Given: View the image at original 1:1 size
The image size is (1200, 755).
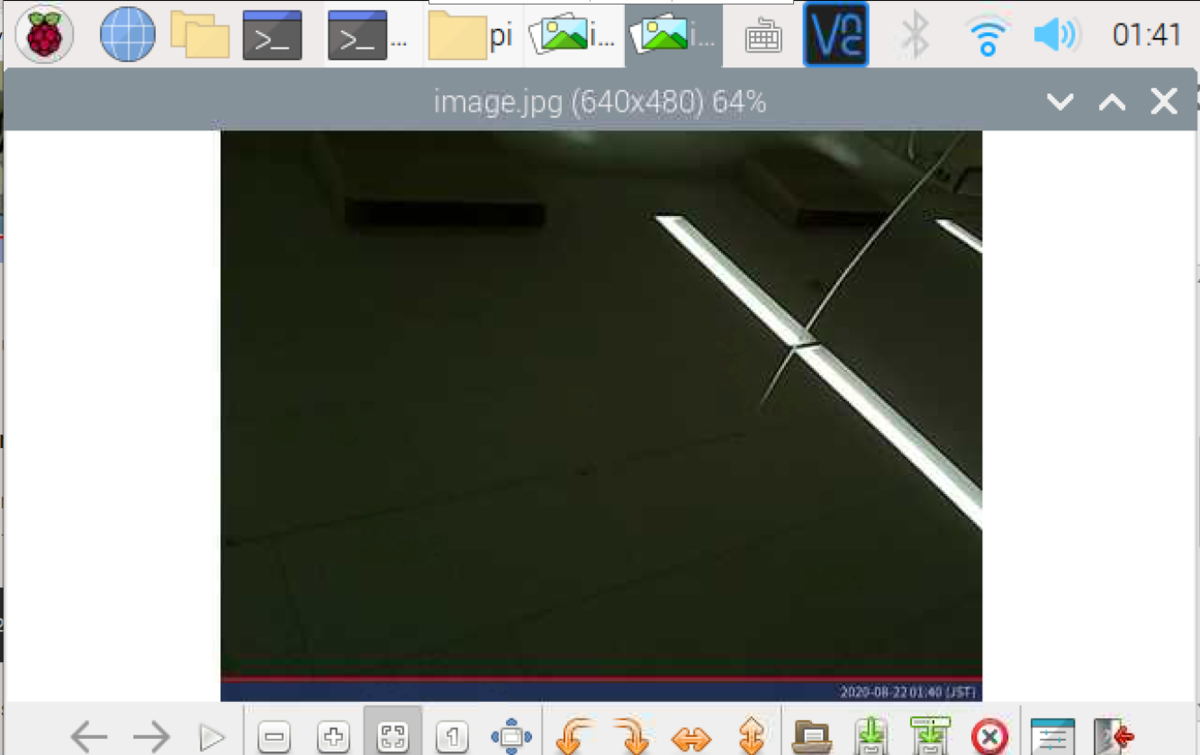Looking at the screenshot, I should coord(452,735).
